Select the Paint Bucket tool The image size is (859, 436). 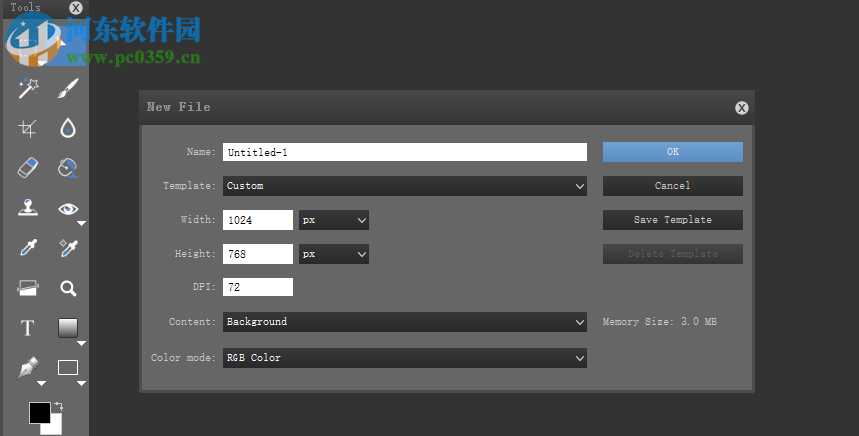(68, 168)
